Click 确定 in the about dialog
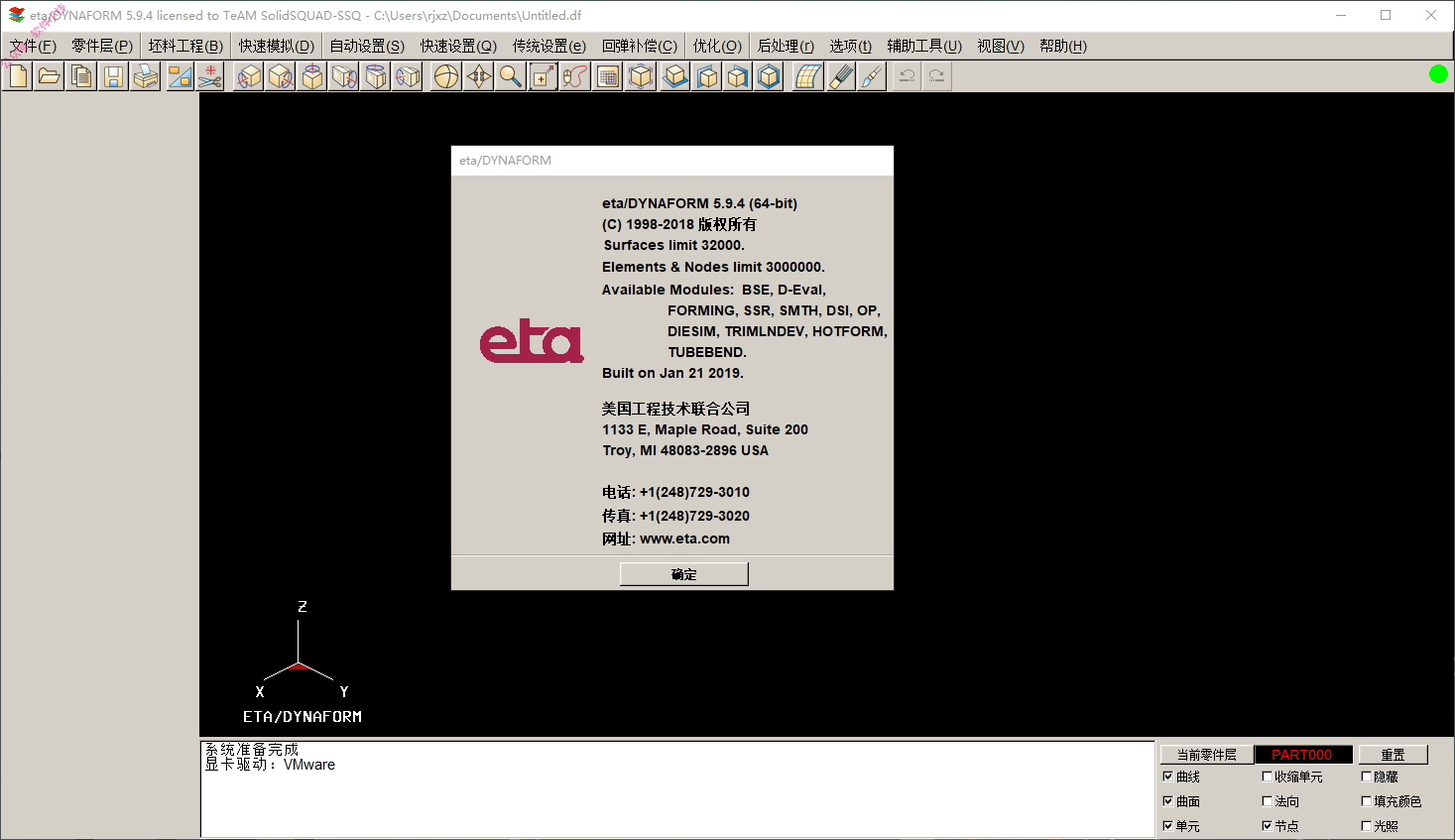Screen dimensions: 1455x840 [684, 574]
